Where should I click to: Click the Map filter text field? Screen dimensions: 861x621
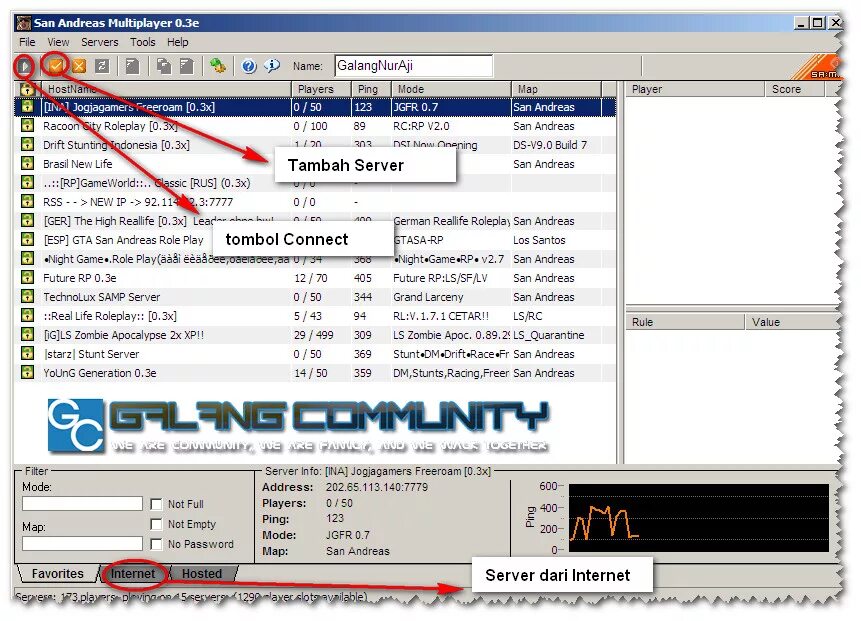coord(82,544)
